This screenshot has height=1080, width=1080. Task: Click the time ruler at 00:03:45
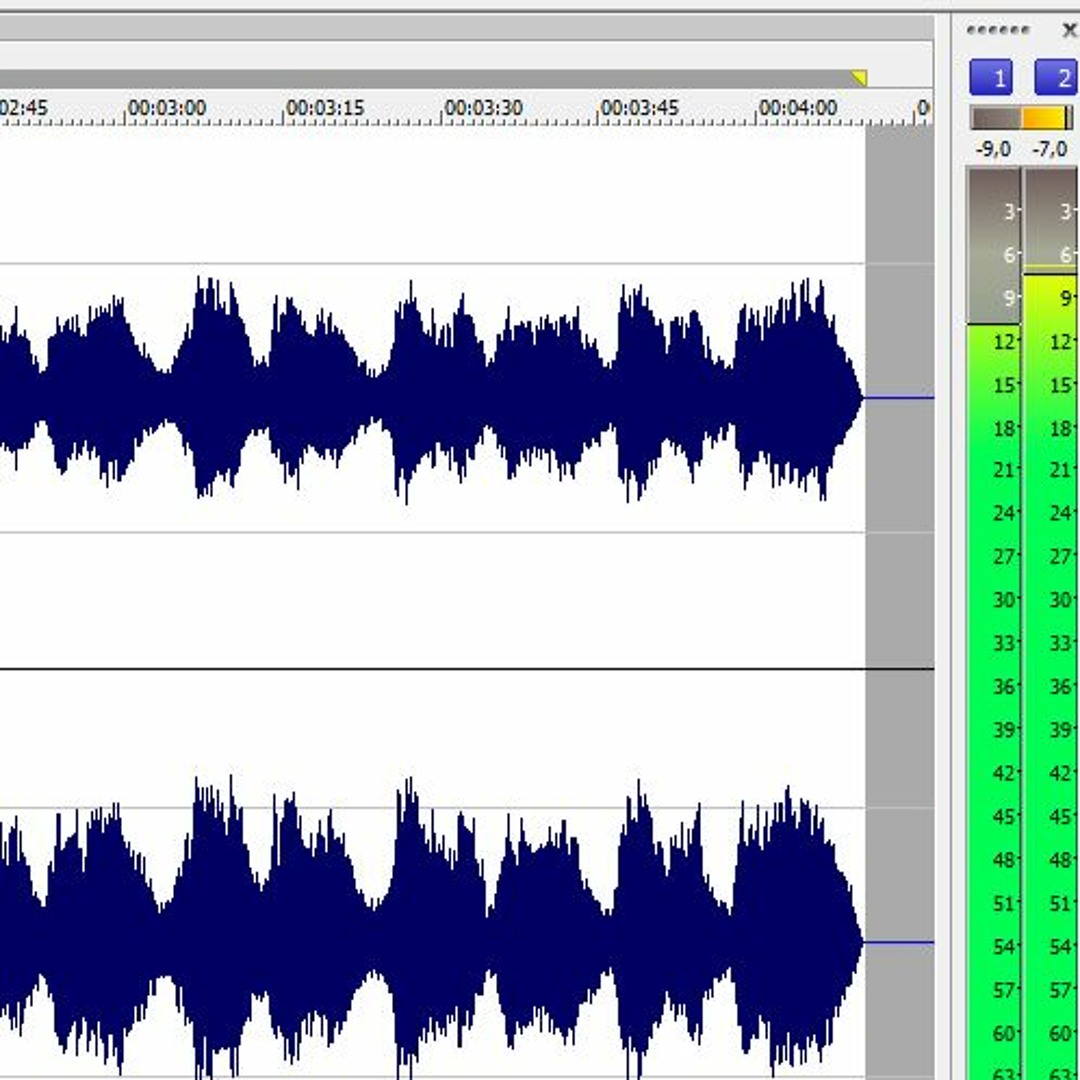pyautogui.click(x=640, y=109)
